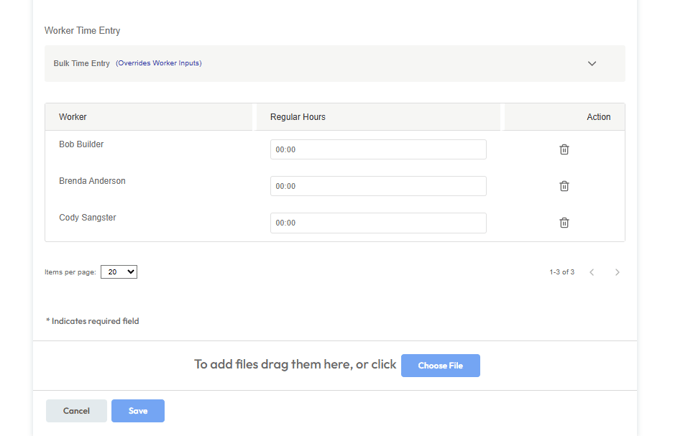Click the Worker column header
This screenshot has width=688, height=436.
tap(73, 117)
